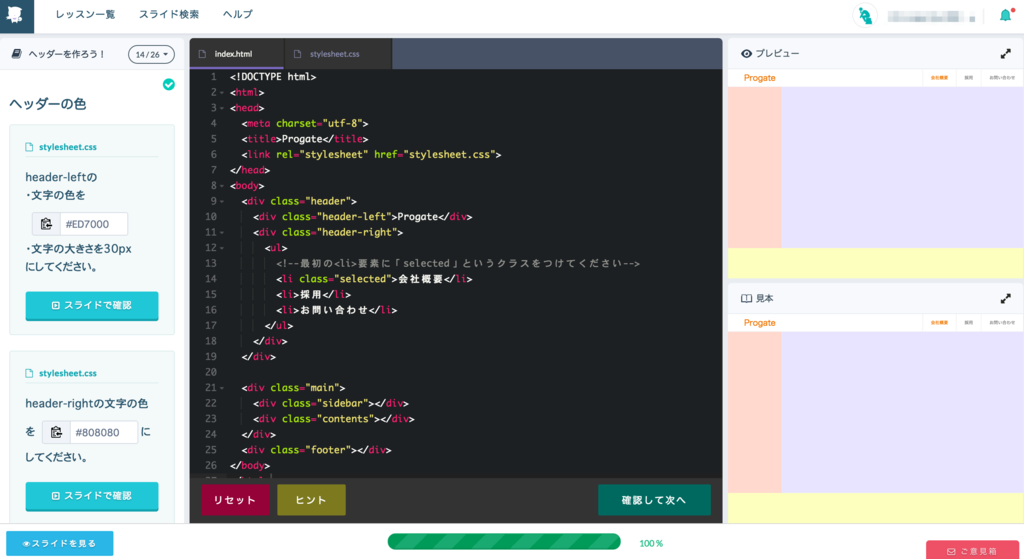This screenshot has height=559, width=1024.
Task: Click the 採用 list item on line 15
Action: (x=313, y=295)
